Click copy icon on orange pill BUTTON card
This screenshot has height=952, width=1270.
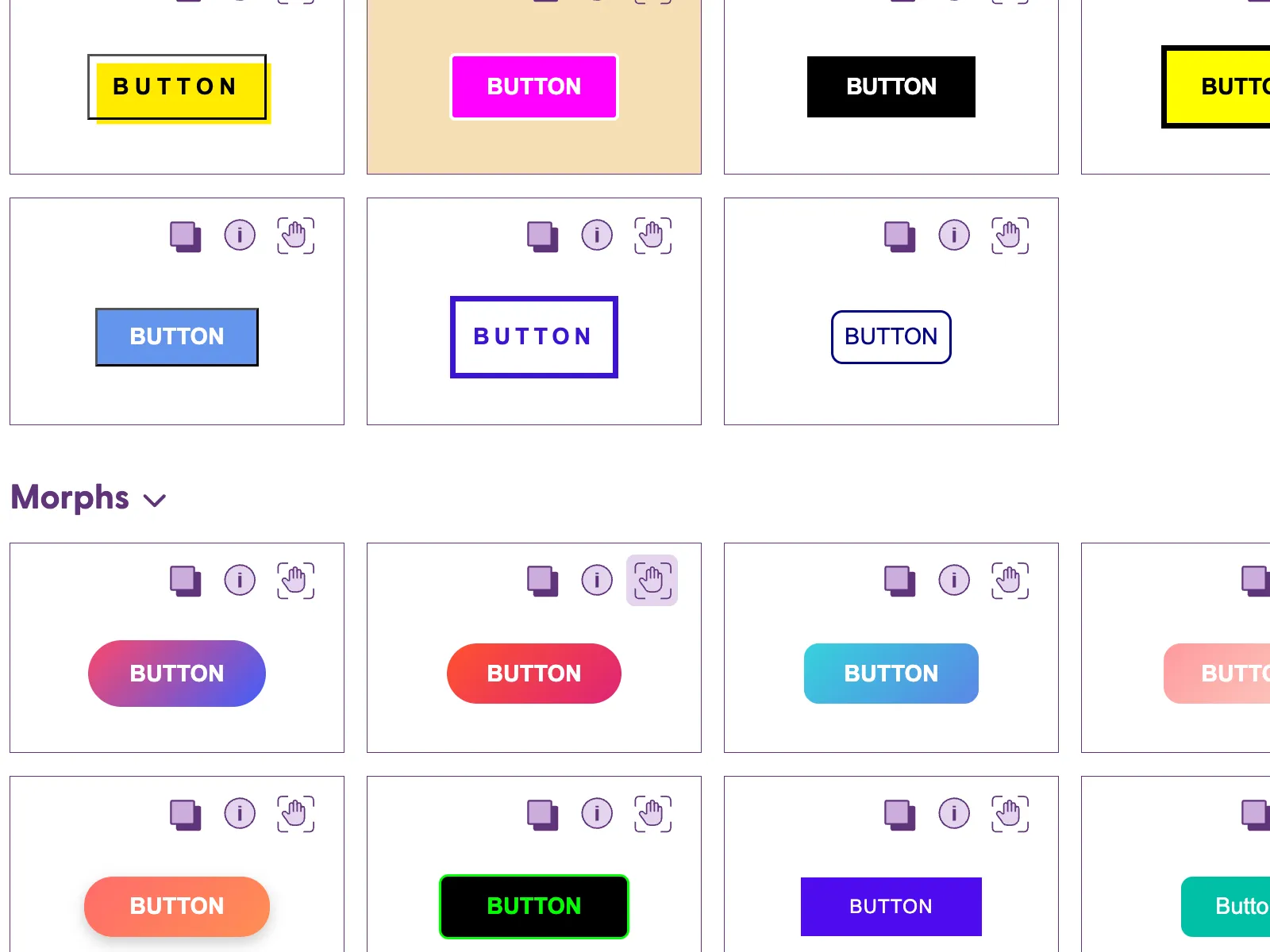(x=186, y=815)
